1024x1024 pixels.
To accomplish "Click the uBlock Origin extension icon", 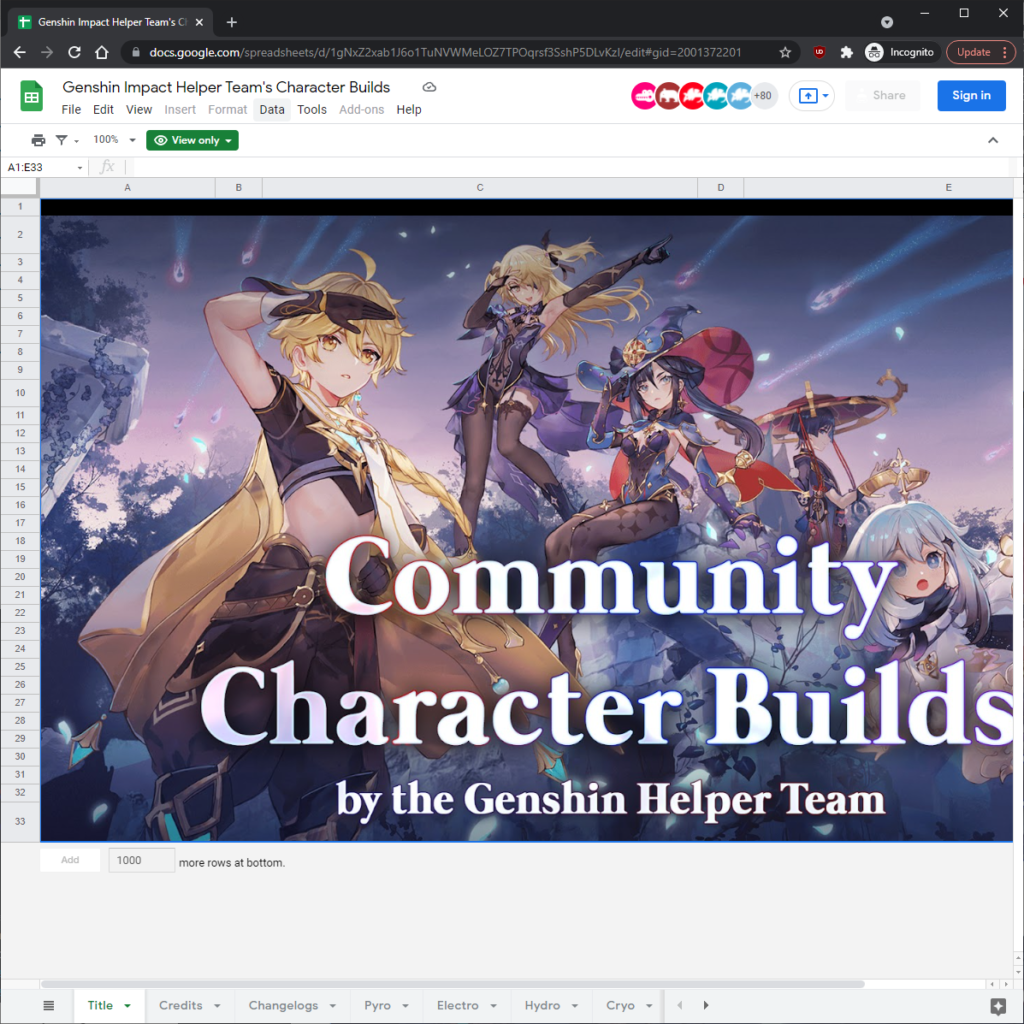I will pos(818,52).
